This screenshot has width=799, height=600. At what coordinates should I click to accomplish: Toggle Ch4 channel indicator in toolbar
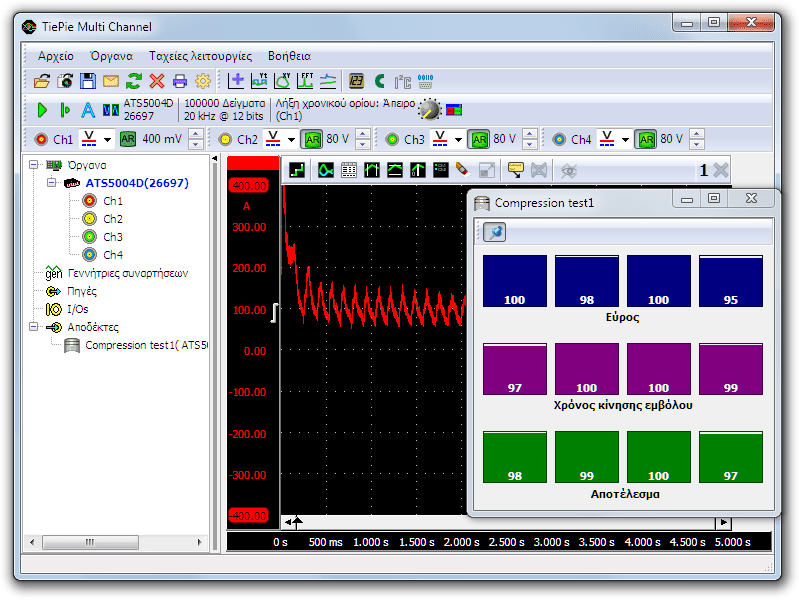click(x=559, y=139)
